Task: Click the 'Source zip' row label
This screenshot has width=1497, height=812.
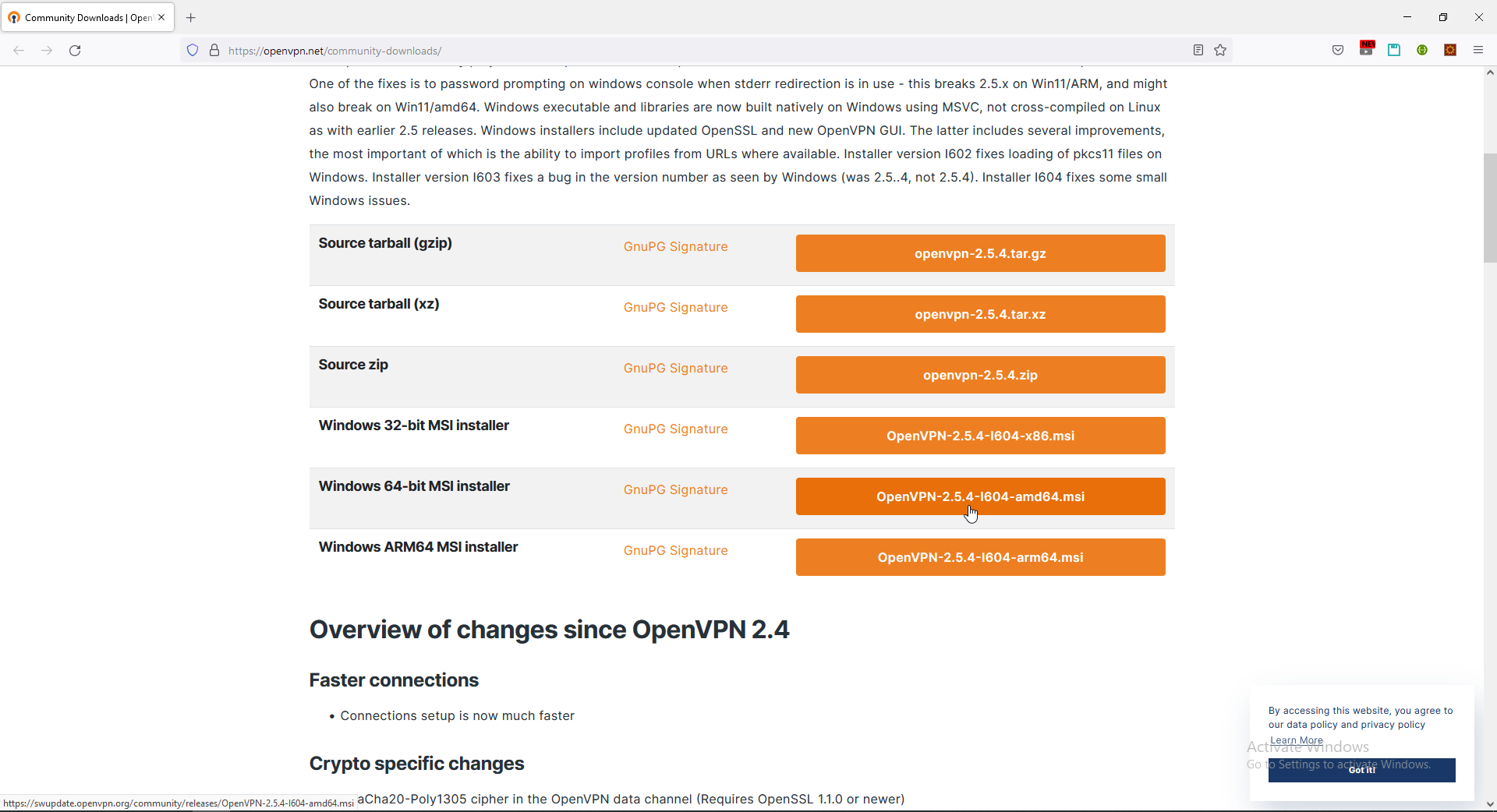Action: coord(353,365)
